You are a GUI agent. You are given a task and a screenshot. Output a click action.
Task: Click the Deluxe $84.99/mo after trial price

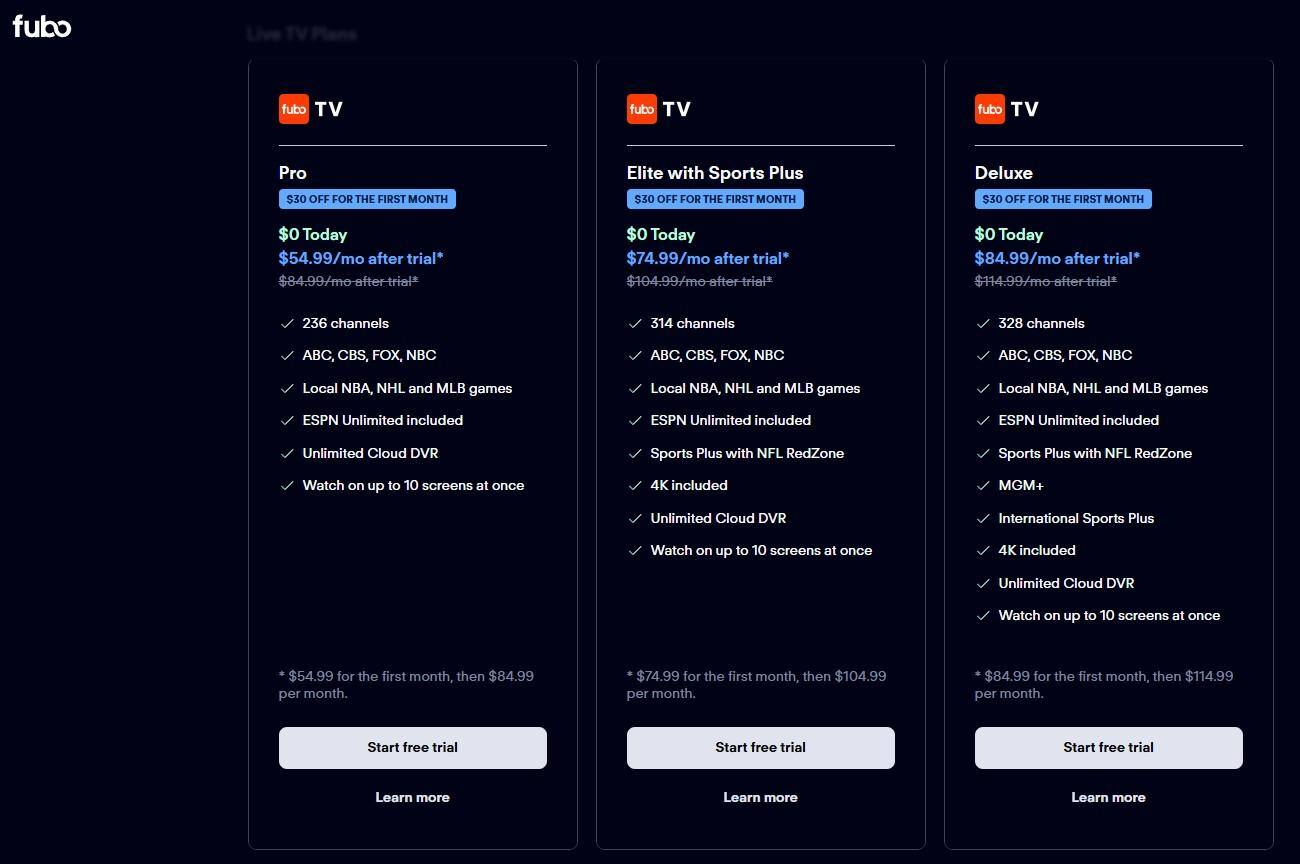tap(1057, 258)
